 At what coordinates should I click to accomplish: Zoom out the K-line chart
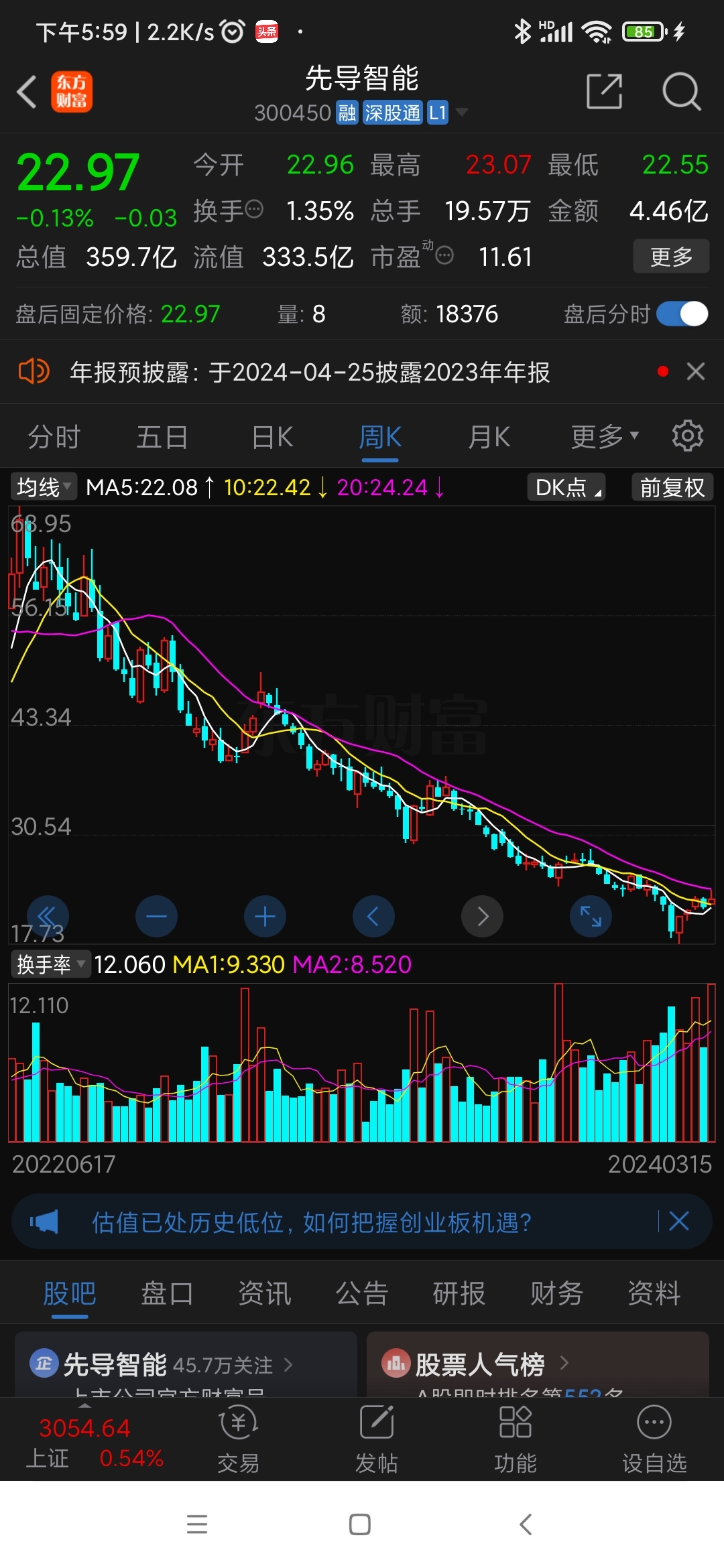point(156,916)
